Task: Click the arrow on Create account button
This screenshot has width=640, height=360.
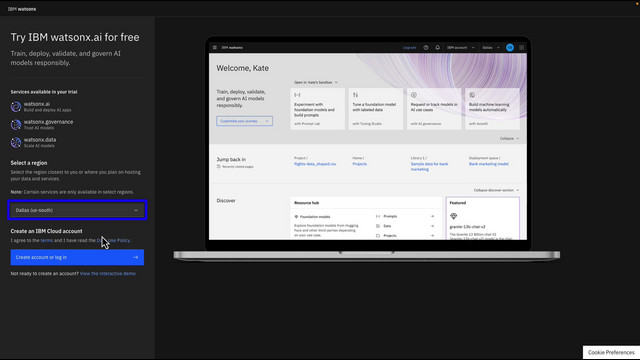Action: coord(136,258)
